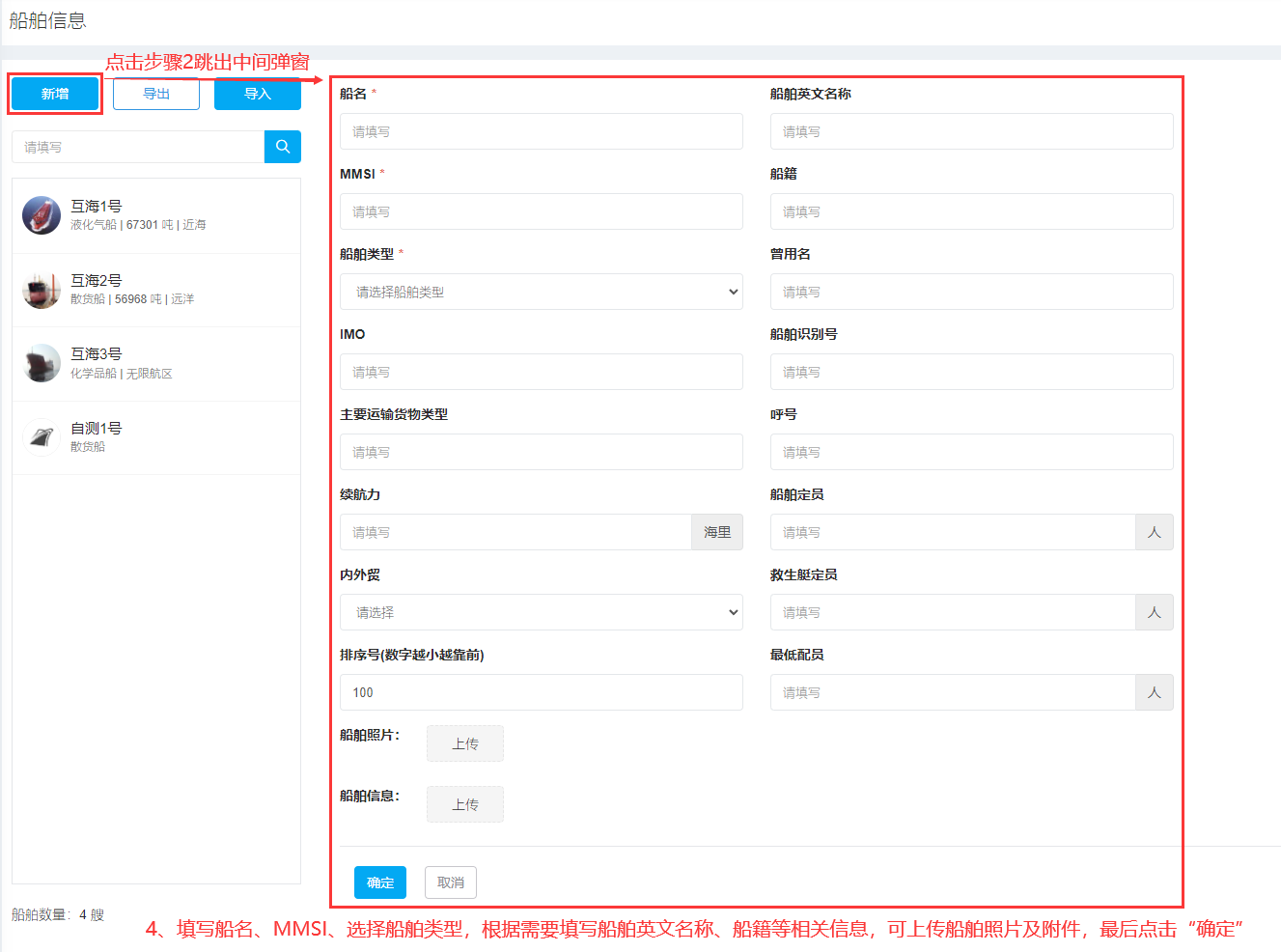Focus the IMO input field
This screenshot has height=952, width=1281.
tap(542, 372)
